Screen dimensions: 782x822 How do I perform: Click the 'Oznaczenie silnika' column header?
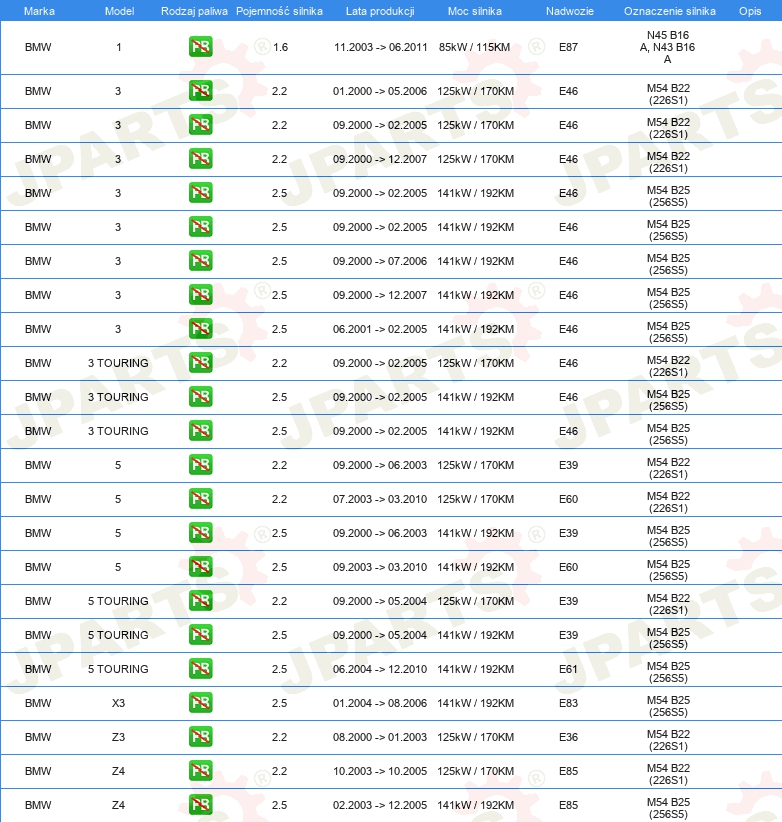pyautogui.click(x=670, y=11)
